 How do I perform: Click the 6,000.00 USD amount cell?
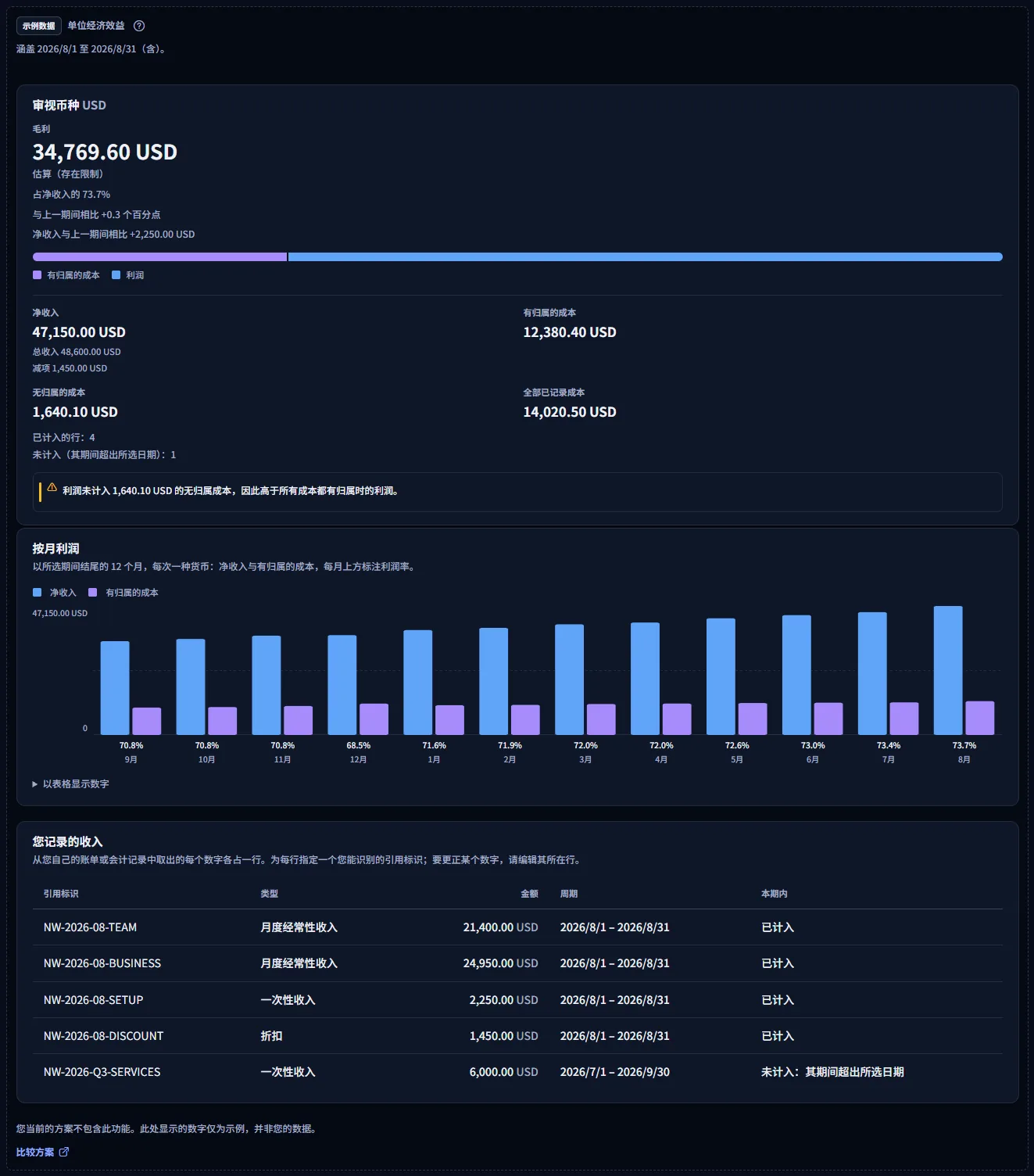[x=503, y=1072]
